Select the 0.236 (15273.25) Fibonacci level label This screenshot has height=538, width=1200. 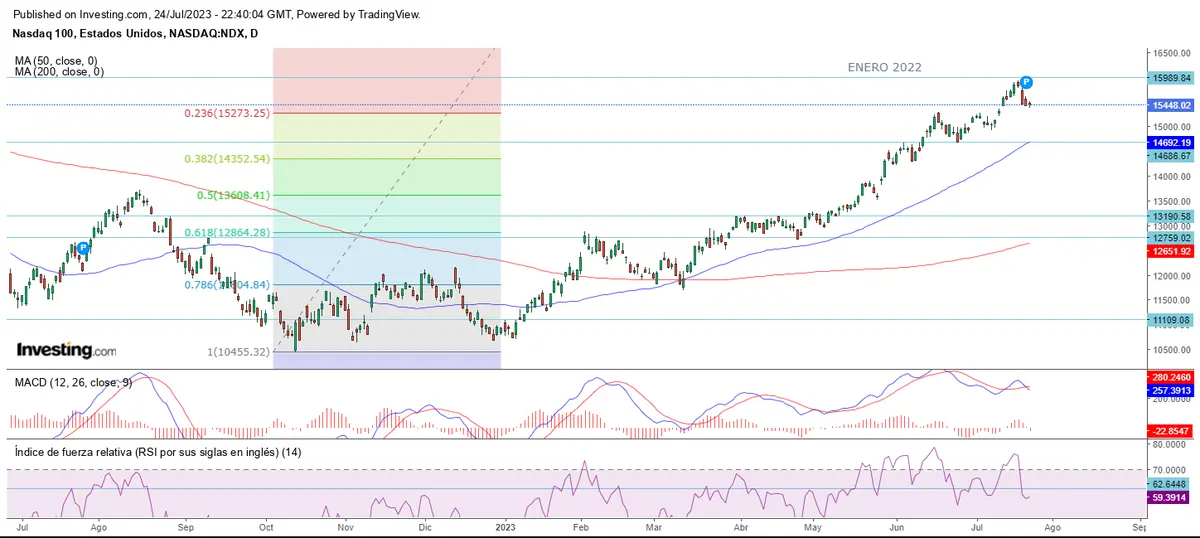click(x=227, y=114)
